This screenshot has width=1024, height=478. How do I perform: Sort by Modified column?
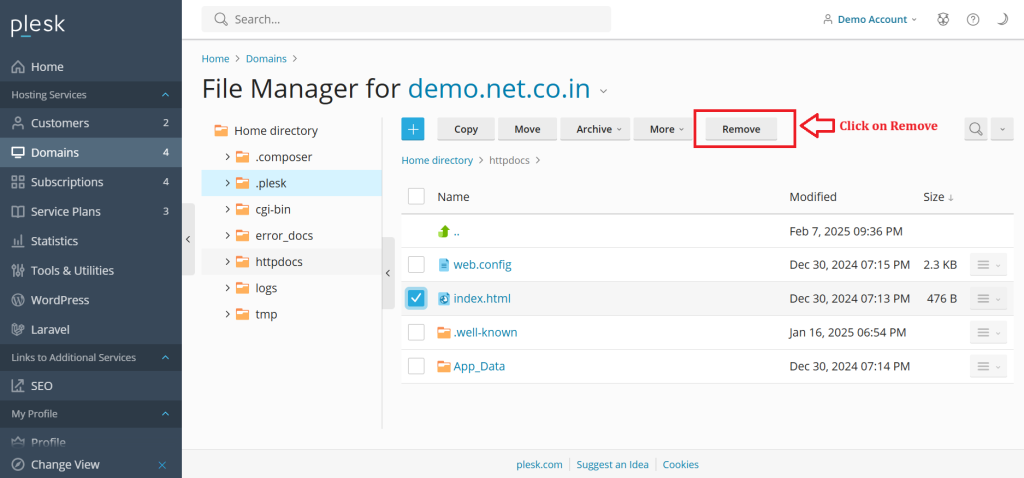point(812,197)
